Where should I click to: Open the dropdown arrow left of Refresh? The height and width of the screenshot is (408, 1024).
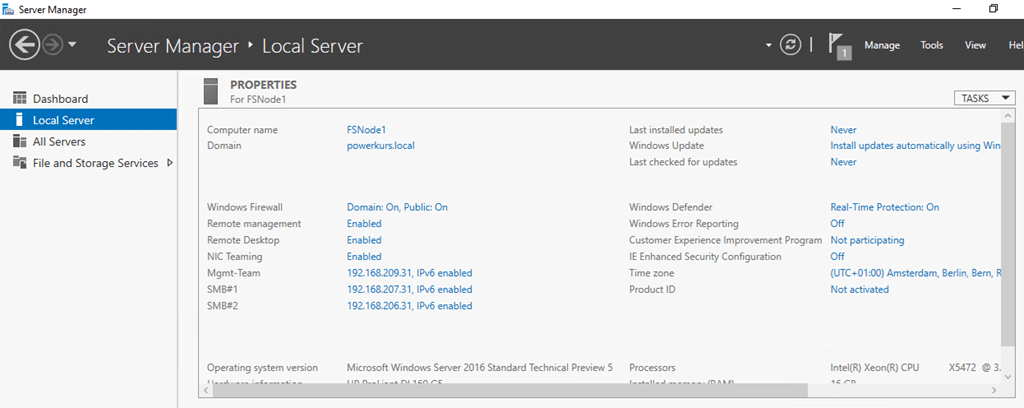click(769, 46)
